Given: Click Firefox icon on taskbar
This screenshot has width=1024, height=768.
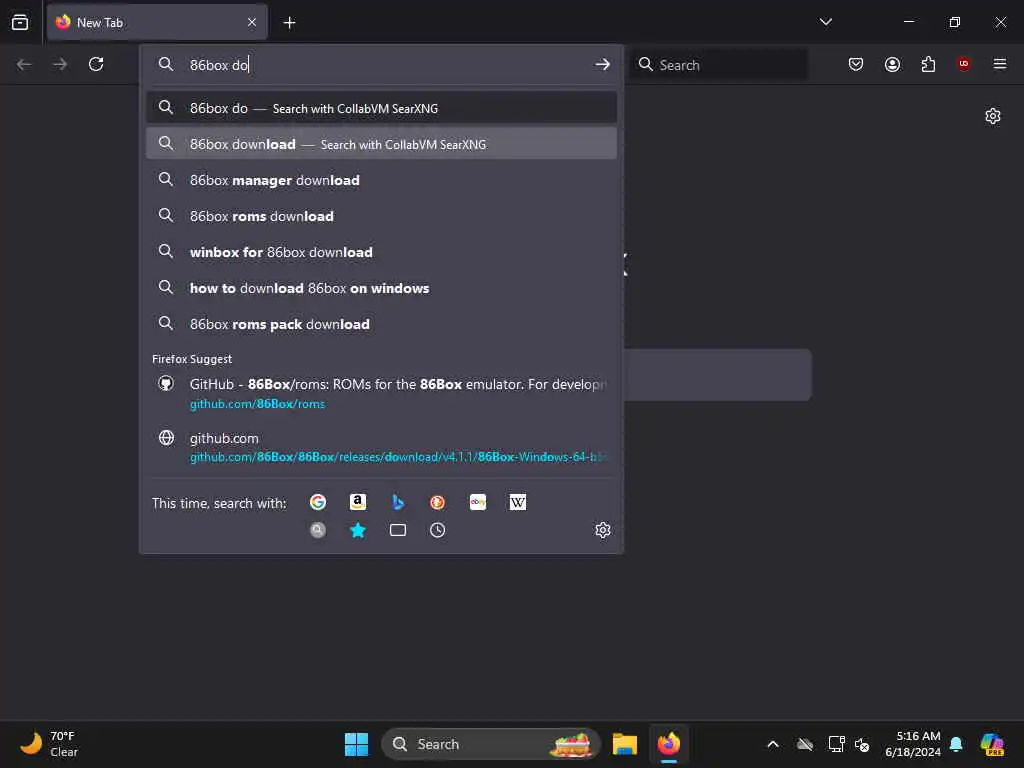Looking at the screenshot, I should 668,744.
